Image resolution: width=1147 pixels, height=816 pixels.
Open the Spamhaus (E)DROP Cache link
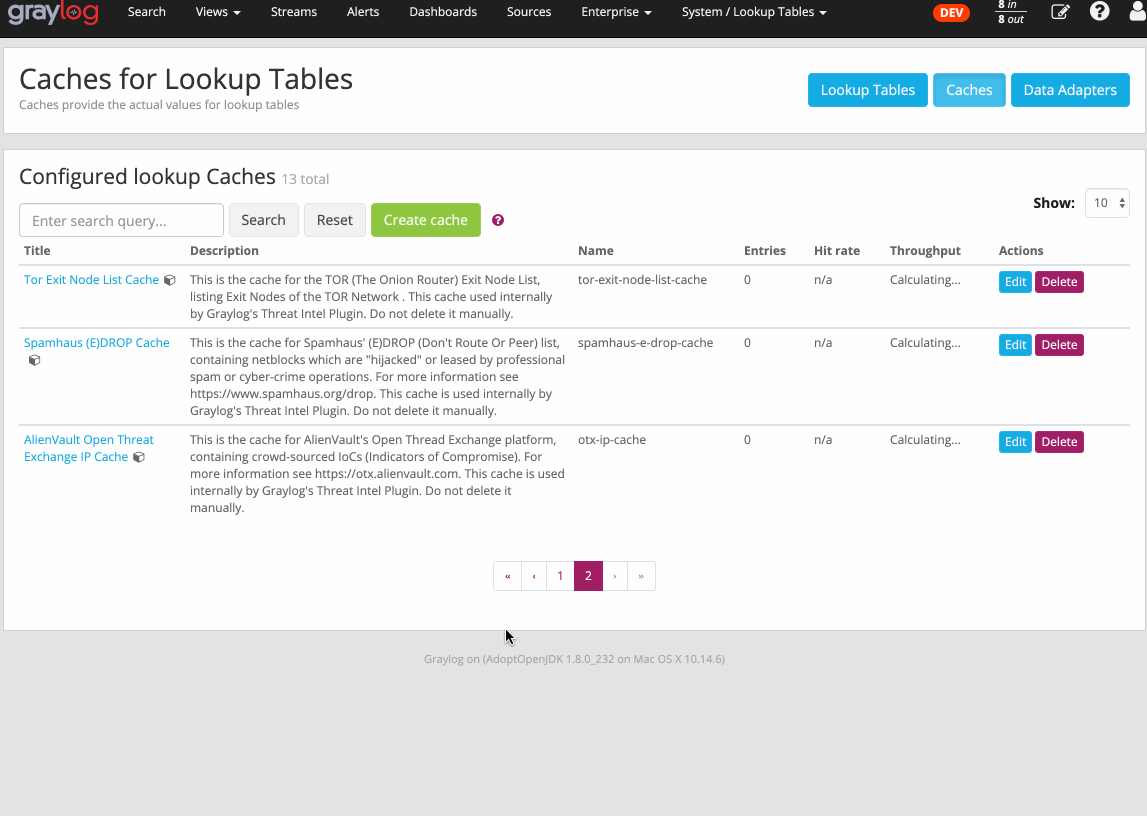[x=97, y=343]
